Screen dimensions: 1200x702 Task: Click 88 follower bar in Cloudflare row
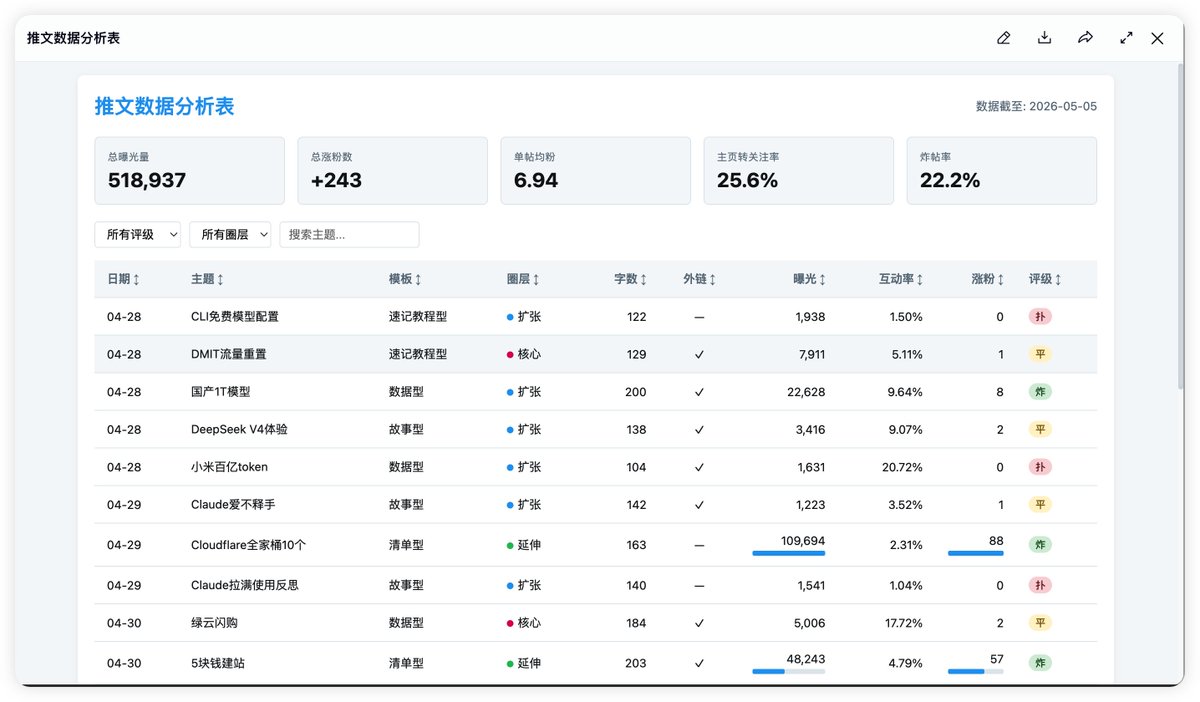tap(976, 553)
